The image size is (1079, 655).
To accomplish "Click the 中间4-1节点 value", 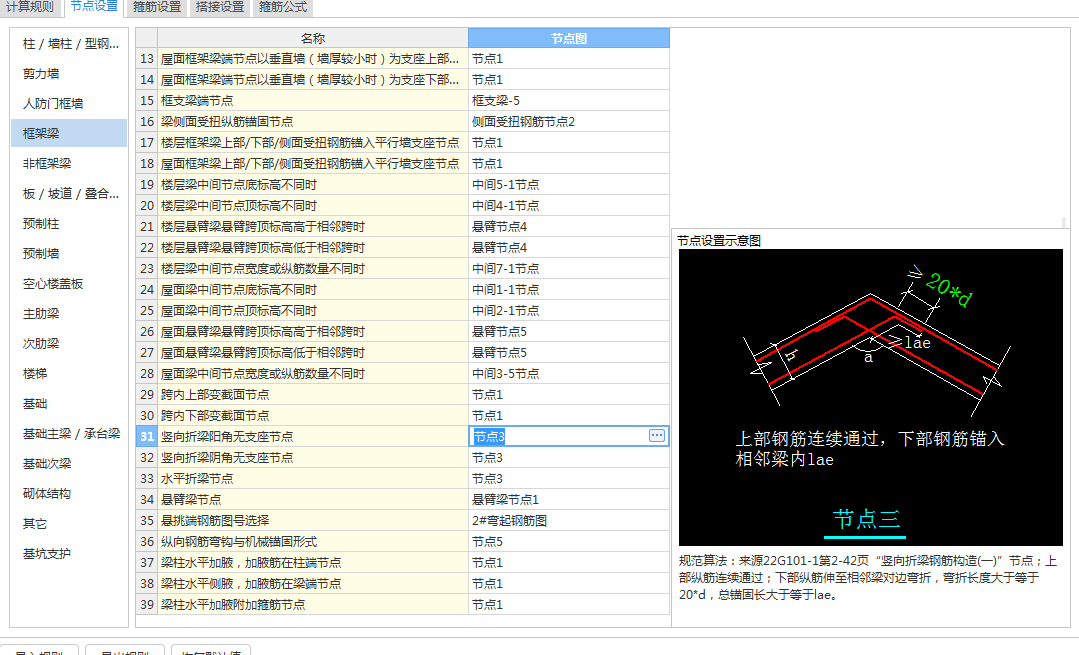I will pos(568,206).
